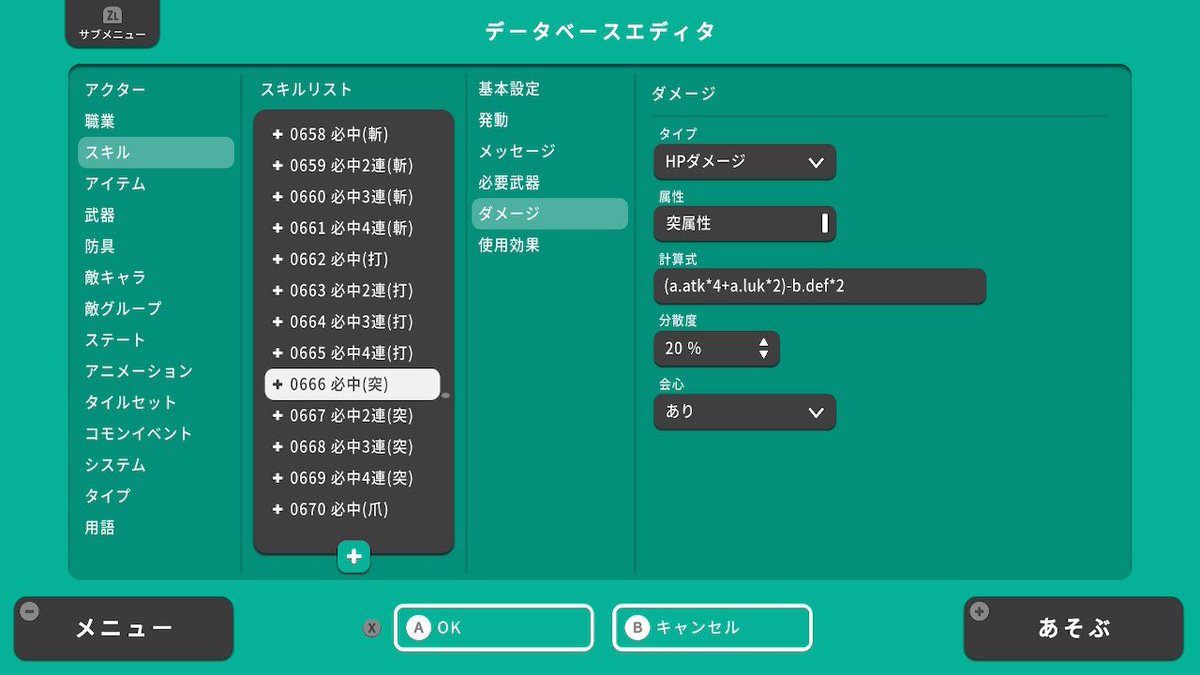Screen dimensions: 1200x675
Task: Click the X button icon left of OK
Action: point(372,628)
